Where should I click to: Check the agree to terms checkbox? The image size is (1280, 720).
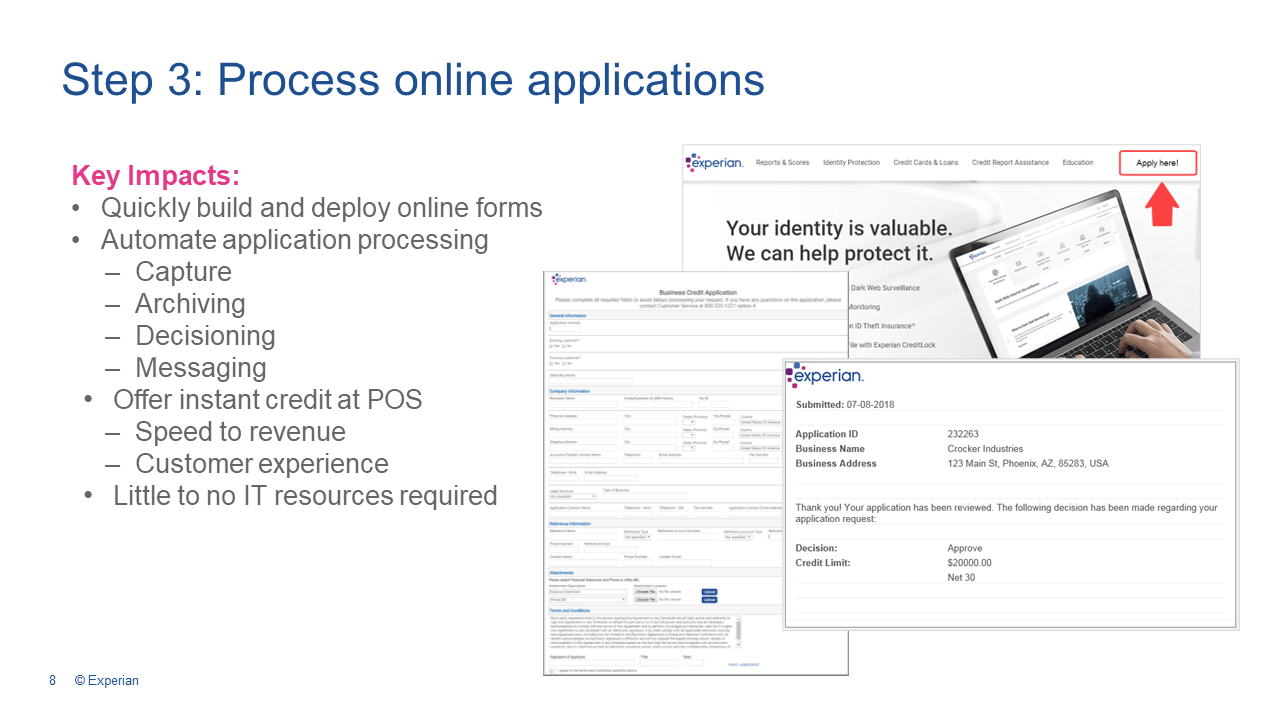tap(553, 670)
